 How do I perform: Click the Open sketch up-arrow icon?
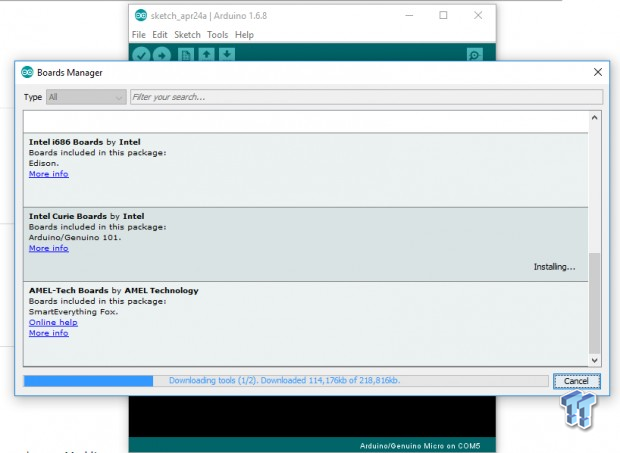pos(206,54)
